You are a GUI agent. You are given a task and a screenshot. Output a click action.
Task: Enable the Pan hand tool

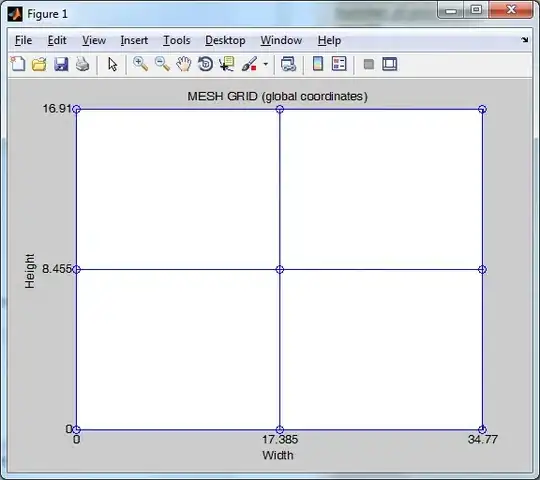click(x=184, y=64)
